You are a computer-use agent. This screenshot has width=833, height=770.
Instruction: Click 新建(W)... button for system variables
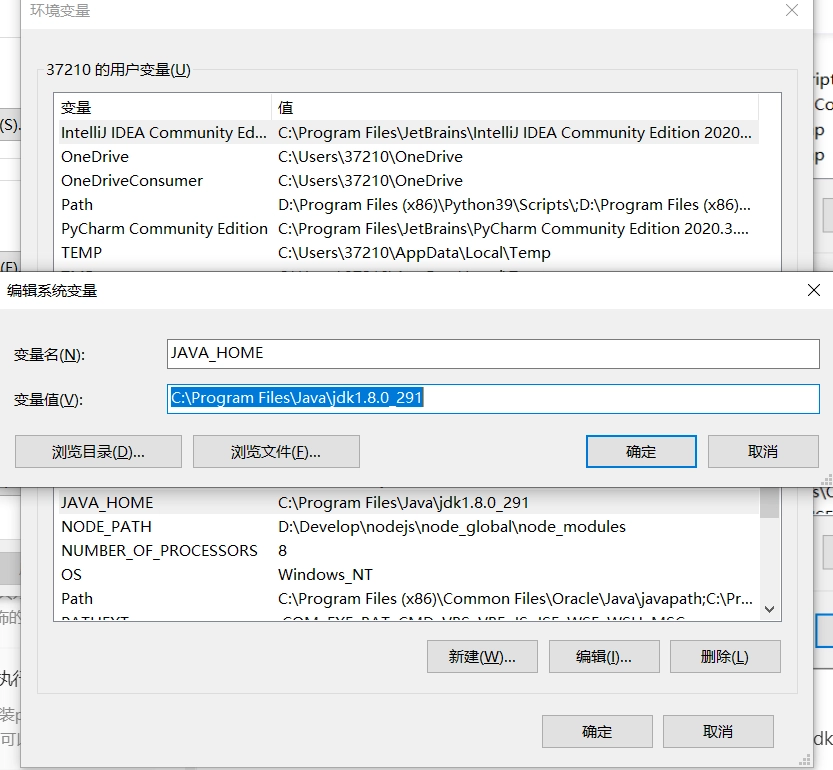(482, 657)
